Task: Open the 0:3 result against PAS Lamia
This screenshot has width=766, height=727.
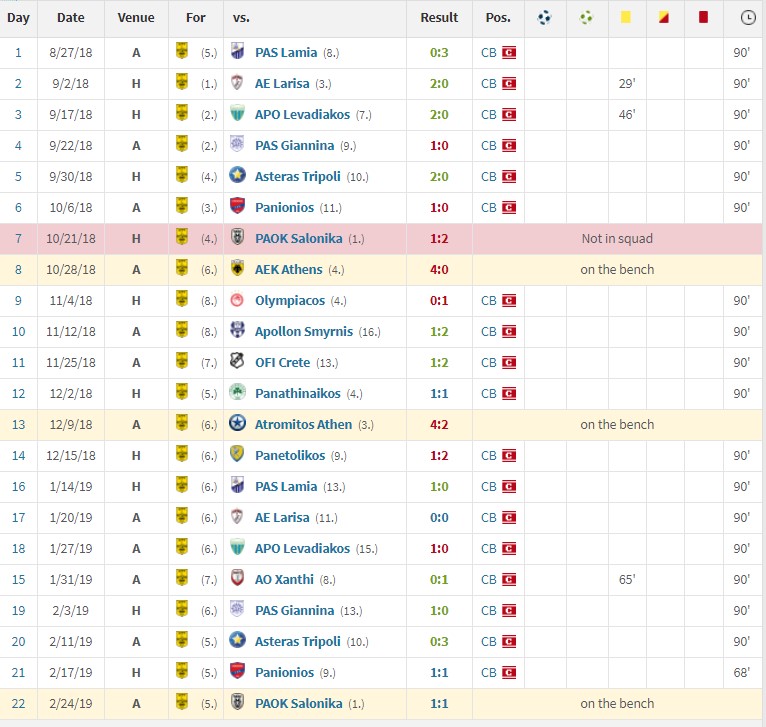Action: click(439, 52)
